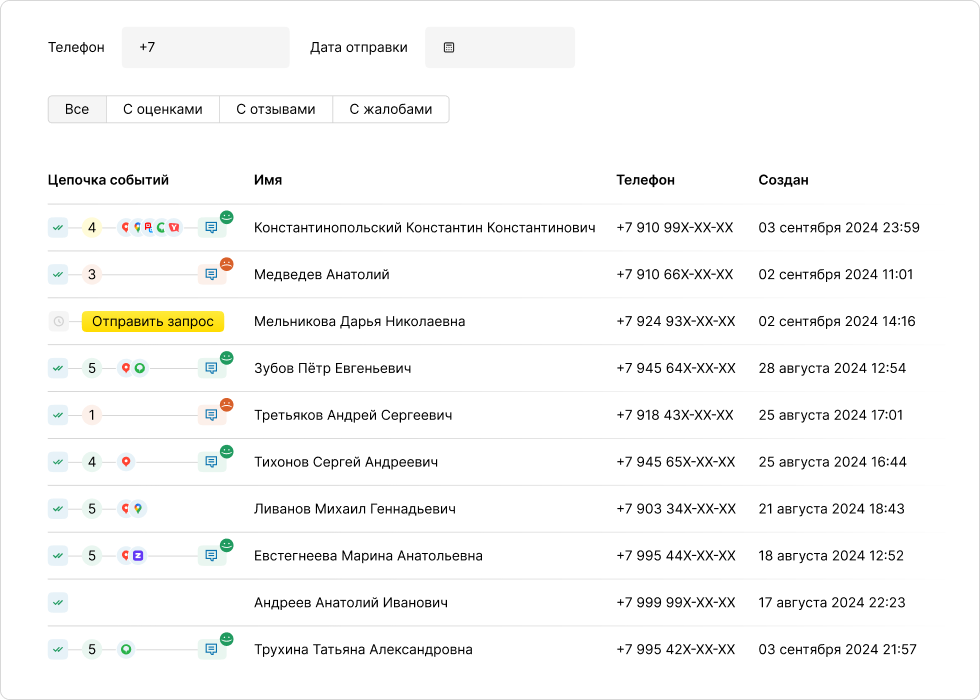Viewport: 980px width, 700px height.
Task: Click phone number +7 910 99X-XX-XX
Action: pos(674,228)
